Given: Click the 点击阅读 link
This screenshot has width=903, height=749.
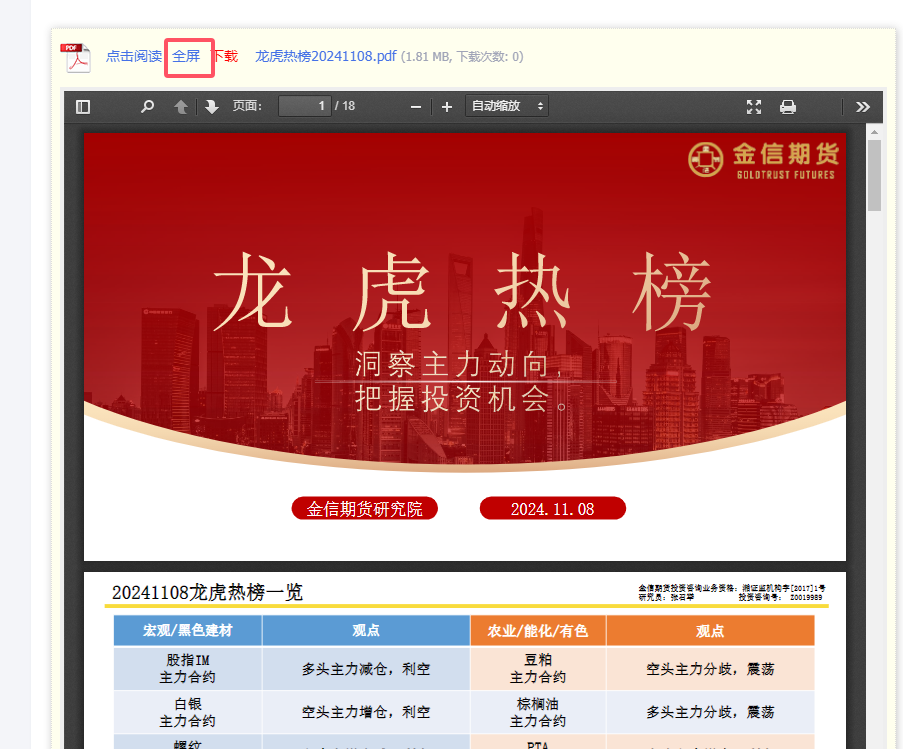Looking at the screenshot, I should 134,56.
